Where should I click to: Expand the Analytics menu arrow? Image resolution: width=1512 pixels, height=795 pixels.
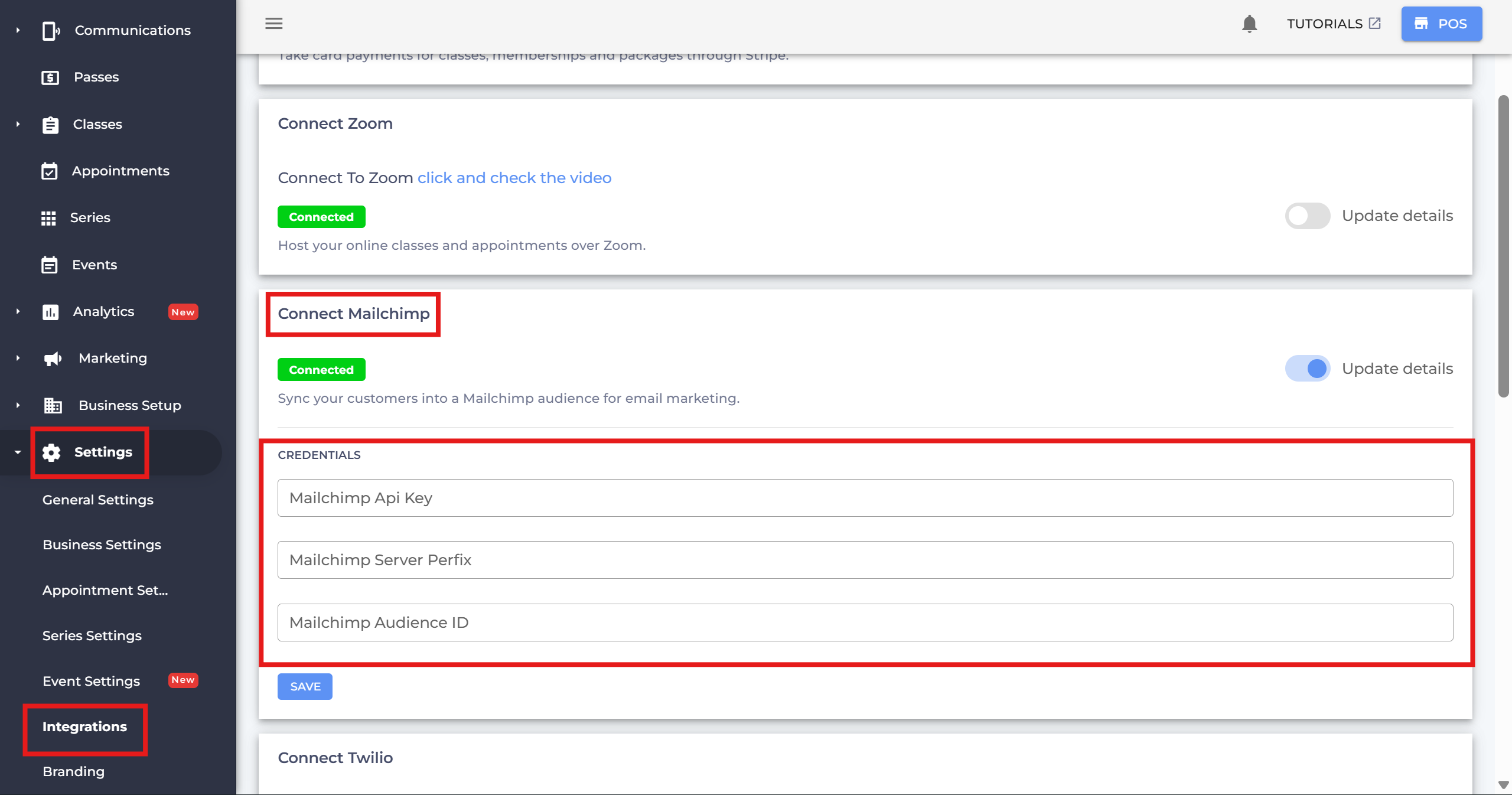[18, 311]
